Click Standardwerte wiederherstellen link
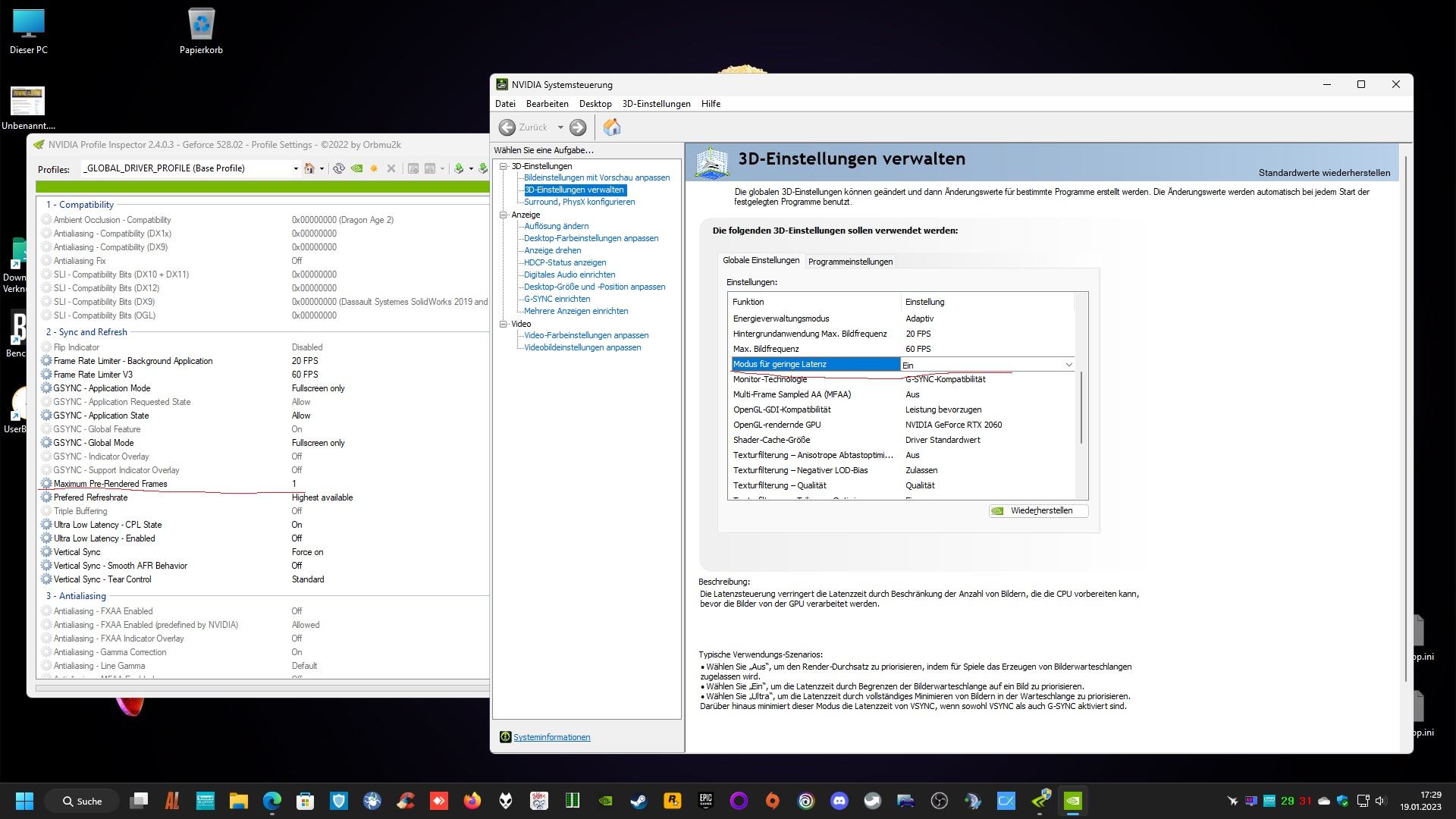 point(1324,173)
